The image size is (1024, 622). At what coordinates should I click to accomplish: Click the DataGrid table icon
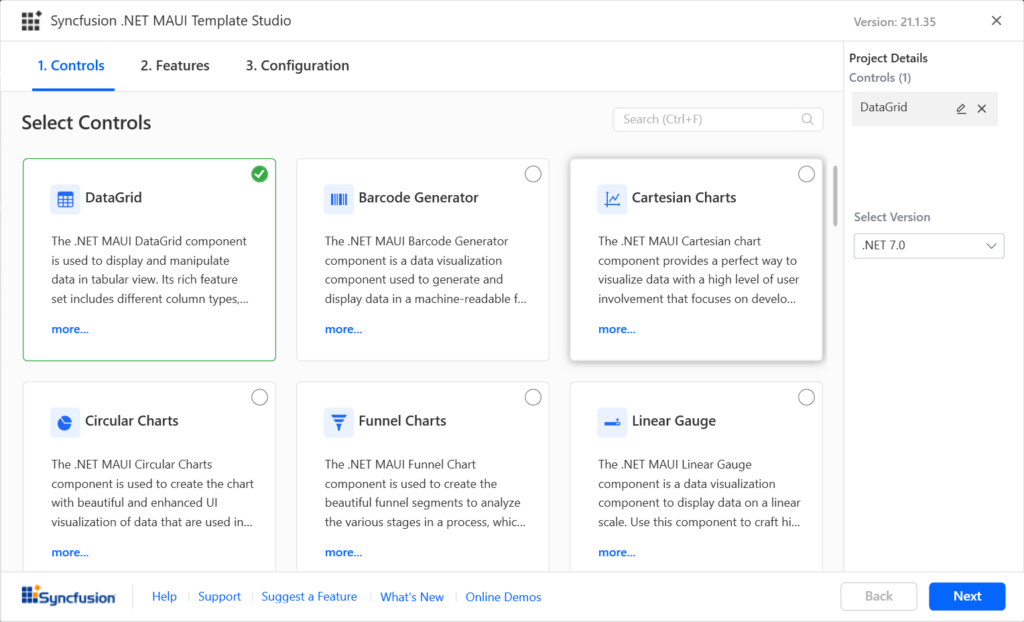(65, 199)
